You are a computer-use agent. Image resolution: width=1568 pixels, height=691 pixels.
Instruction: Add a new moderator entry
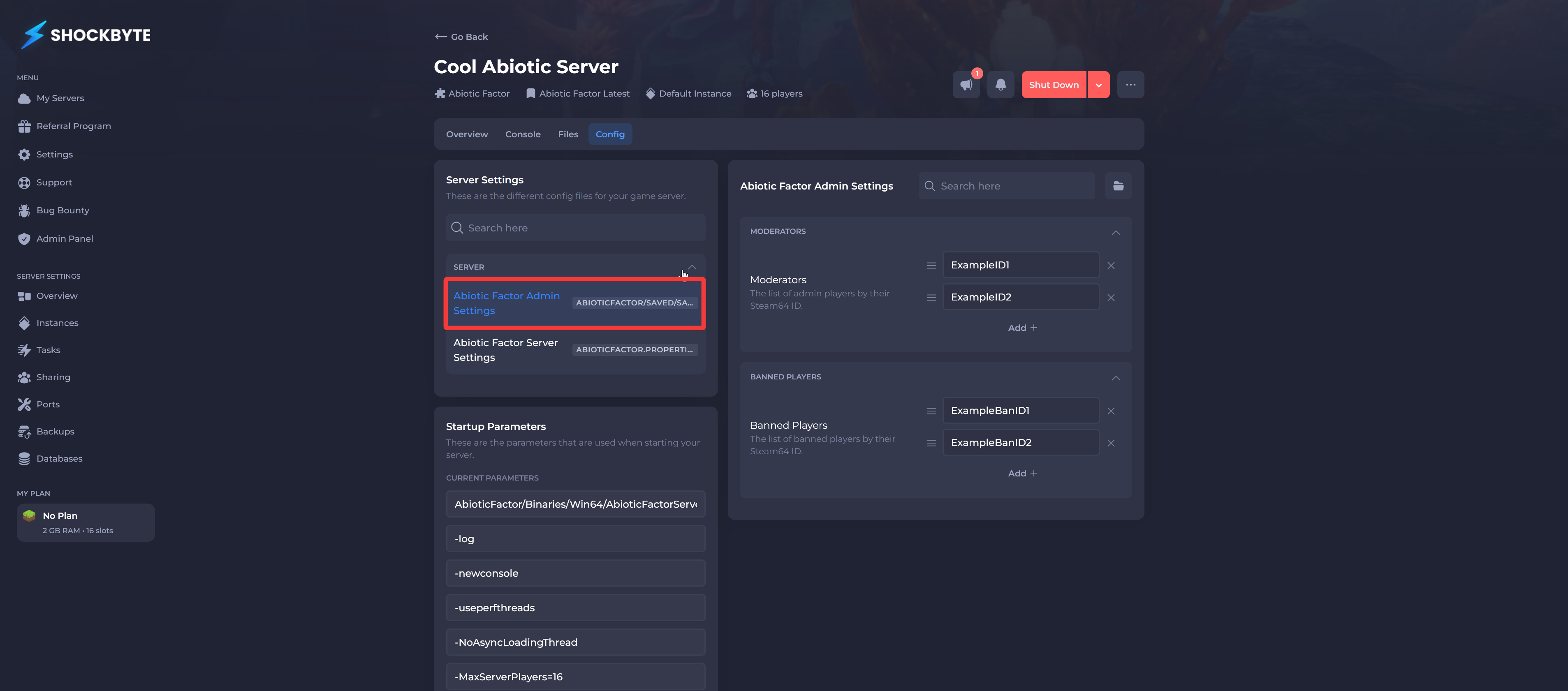pos(1022,328)
